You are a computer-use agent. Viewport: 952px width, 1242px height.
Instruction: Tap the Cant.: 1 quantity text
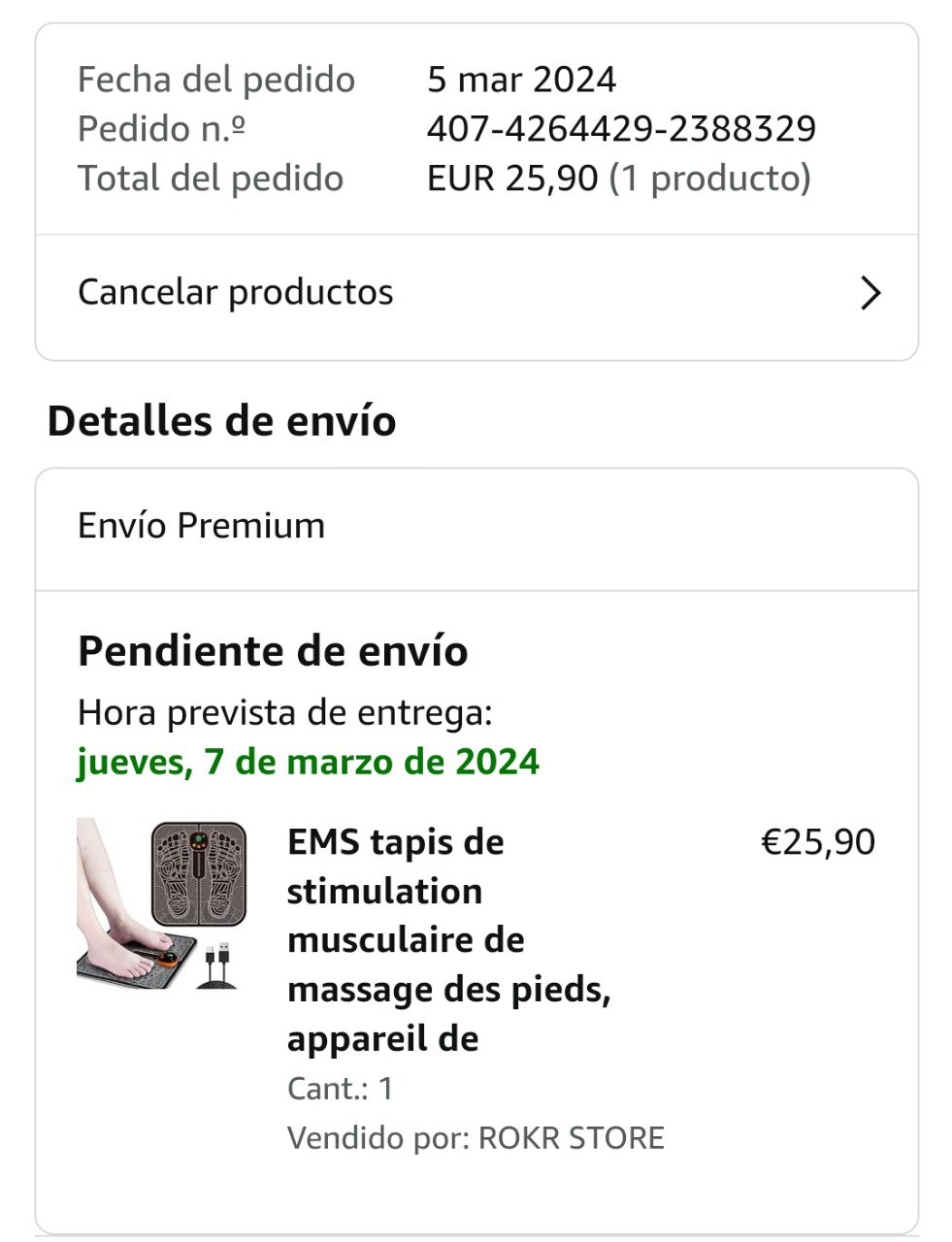[x=341, y=1089]
